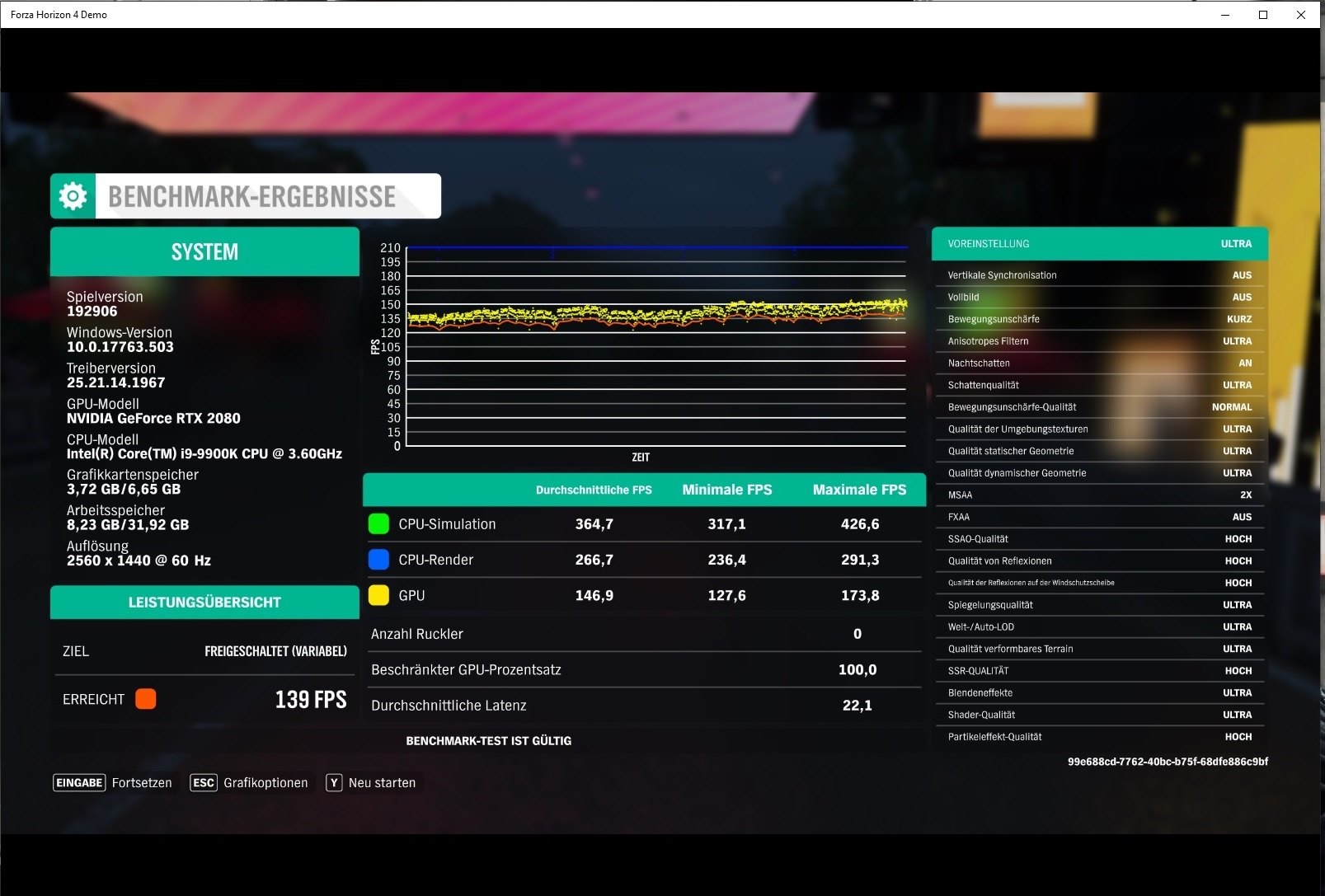Click the Nachtschatten AN row
The image size is (1325, 896).
(1100, 363)
